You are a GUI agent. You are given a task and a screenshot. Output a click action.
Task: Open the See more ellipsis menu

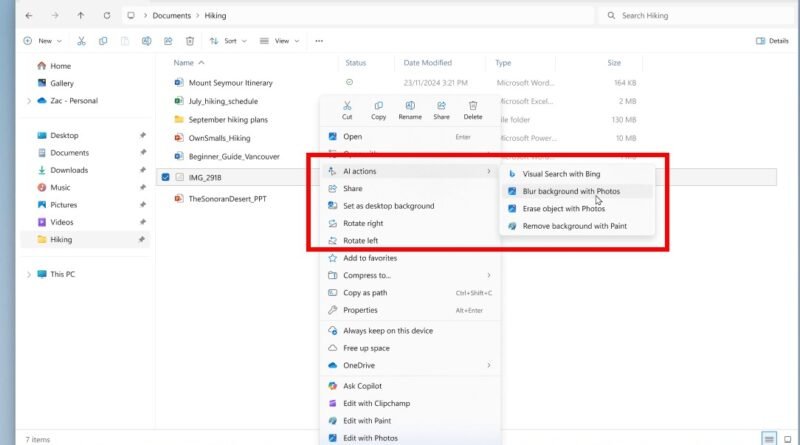pos(319,41)
